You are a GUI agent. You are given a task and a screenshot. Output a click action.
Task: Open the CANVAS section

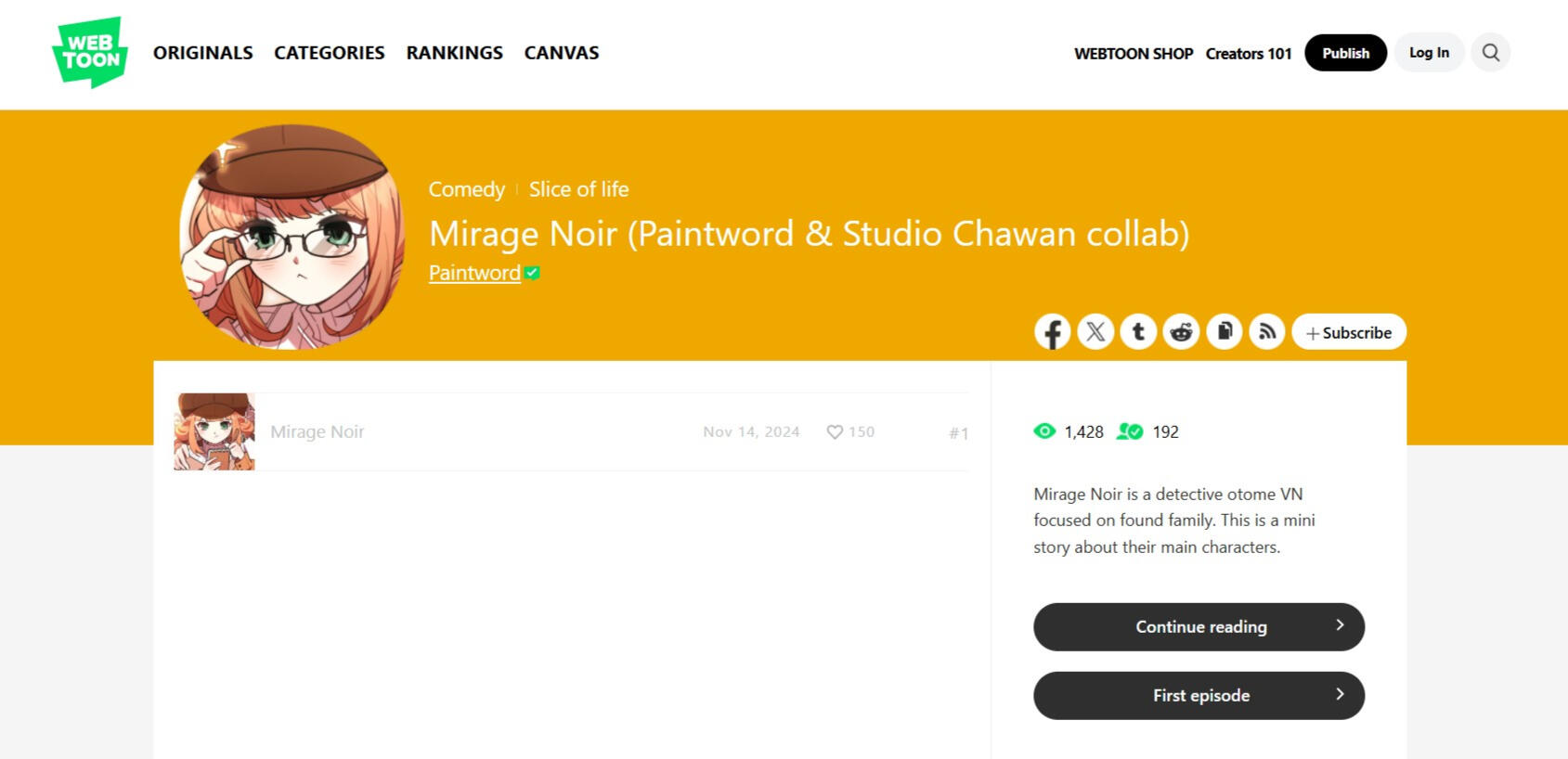(561, 53)
